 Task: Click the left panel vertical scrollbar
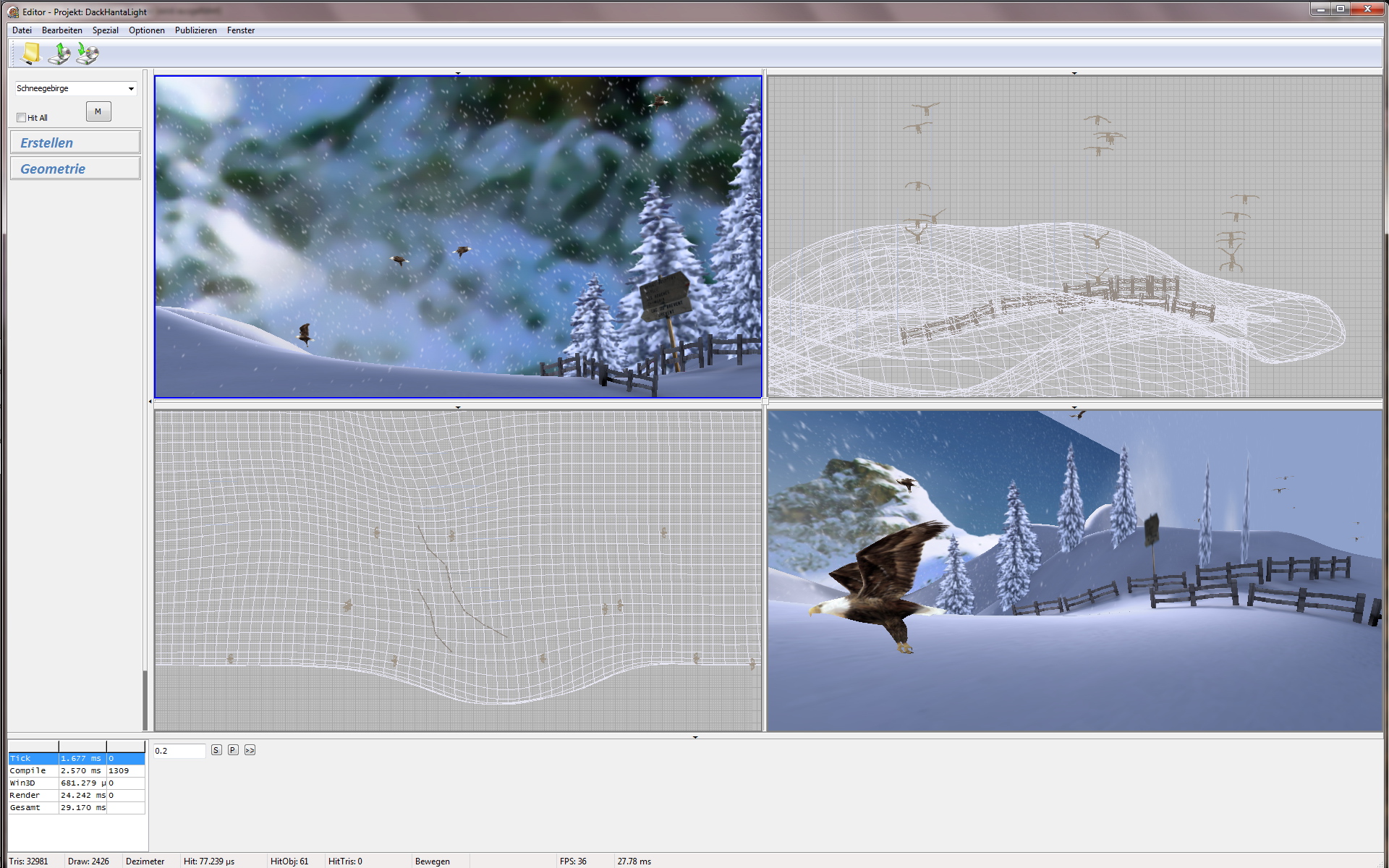click(145, 699)
